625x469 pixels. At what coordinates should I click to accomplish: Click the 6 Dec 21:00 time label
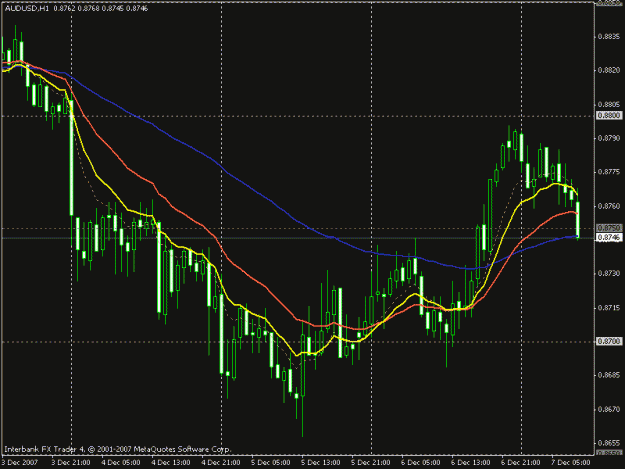[x=521, y=463]
